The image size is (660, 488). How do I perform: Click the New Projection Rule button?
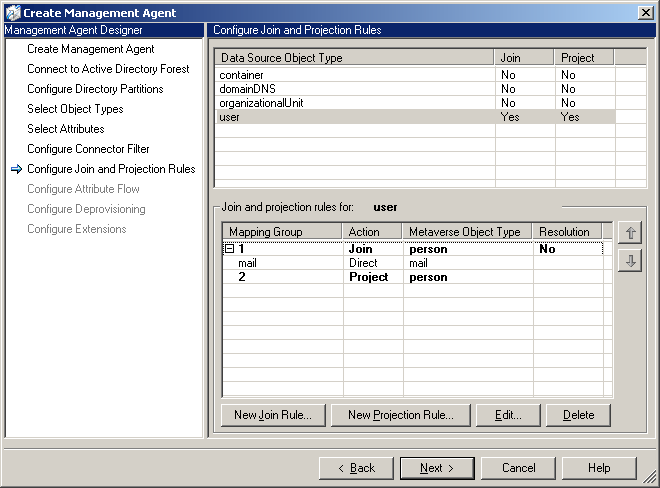[x=400, y=415]
